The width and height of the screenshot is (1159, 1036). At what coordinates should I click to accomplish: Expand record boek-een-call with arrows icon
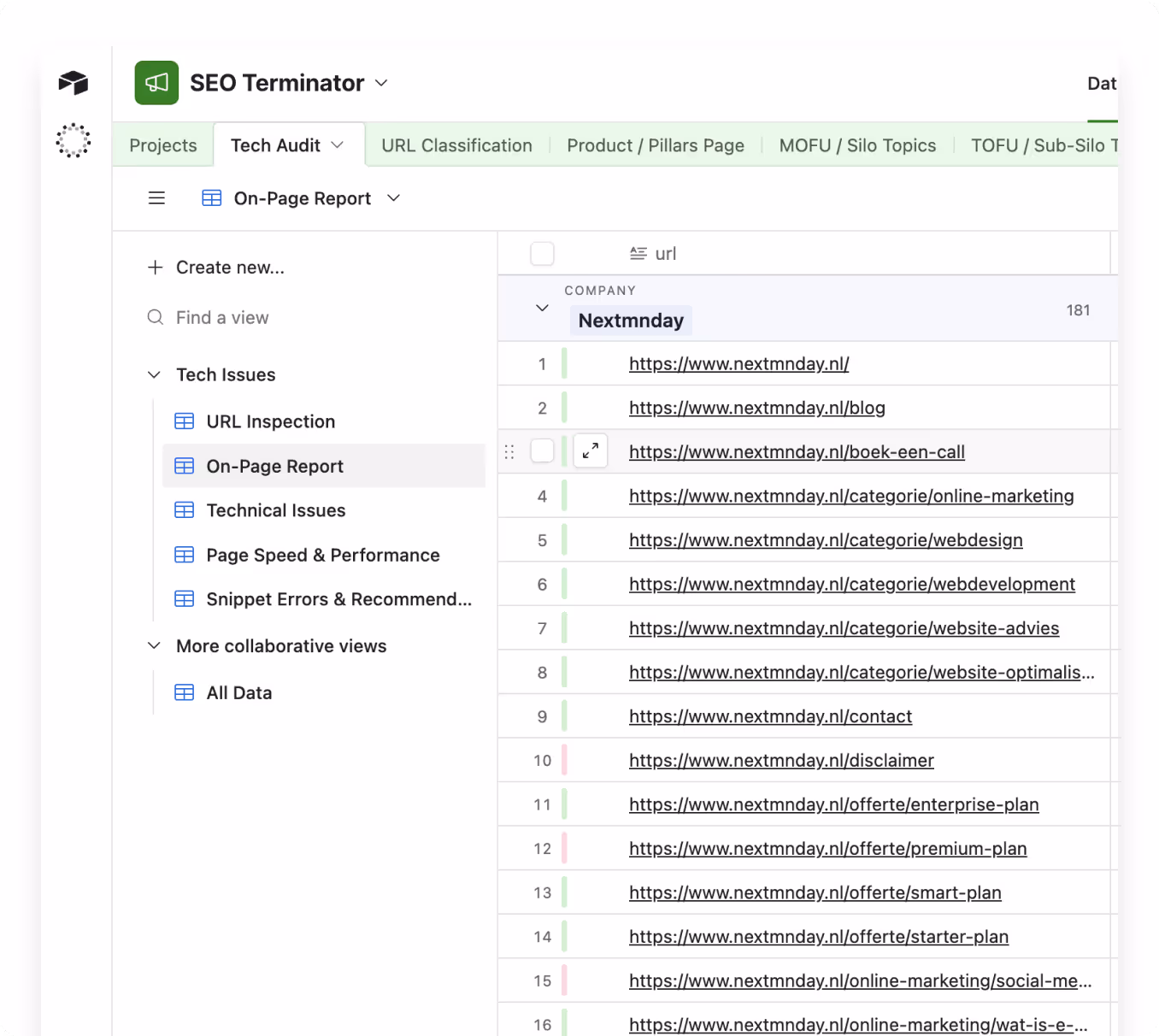(x=591, y=451)
